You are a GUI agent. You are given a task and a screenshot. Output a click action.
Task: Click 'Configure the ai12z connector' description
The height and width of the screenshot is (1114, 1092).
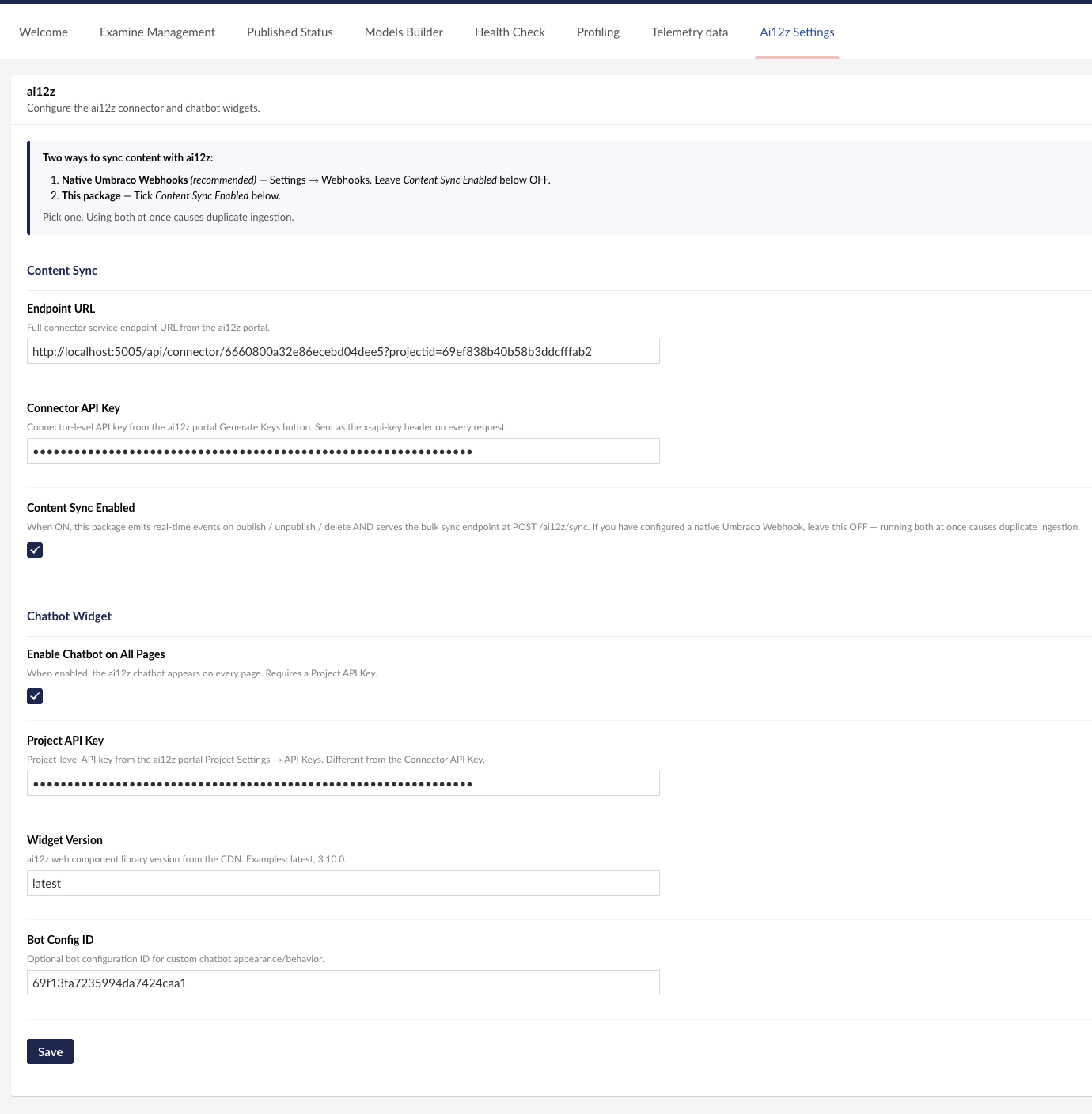[x=143, y=108]
